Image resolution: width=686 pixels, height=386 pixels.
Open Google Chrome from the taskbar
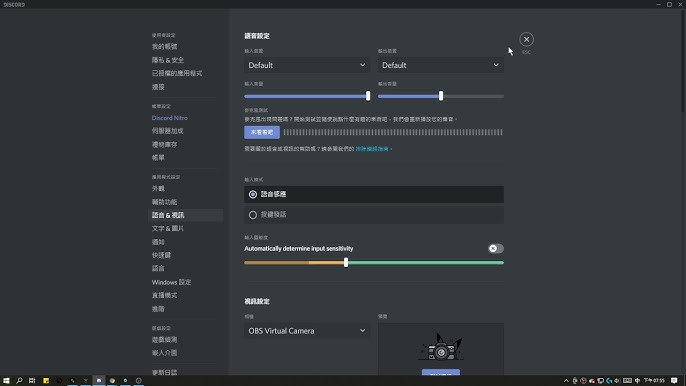coord(112,381)
